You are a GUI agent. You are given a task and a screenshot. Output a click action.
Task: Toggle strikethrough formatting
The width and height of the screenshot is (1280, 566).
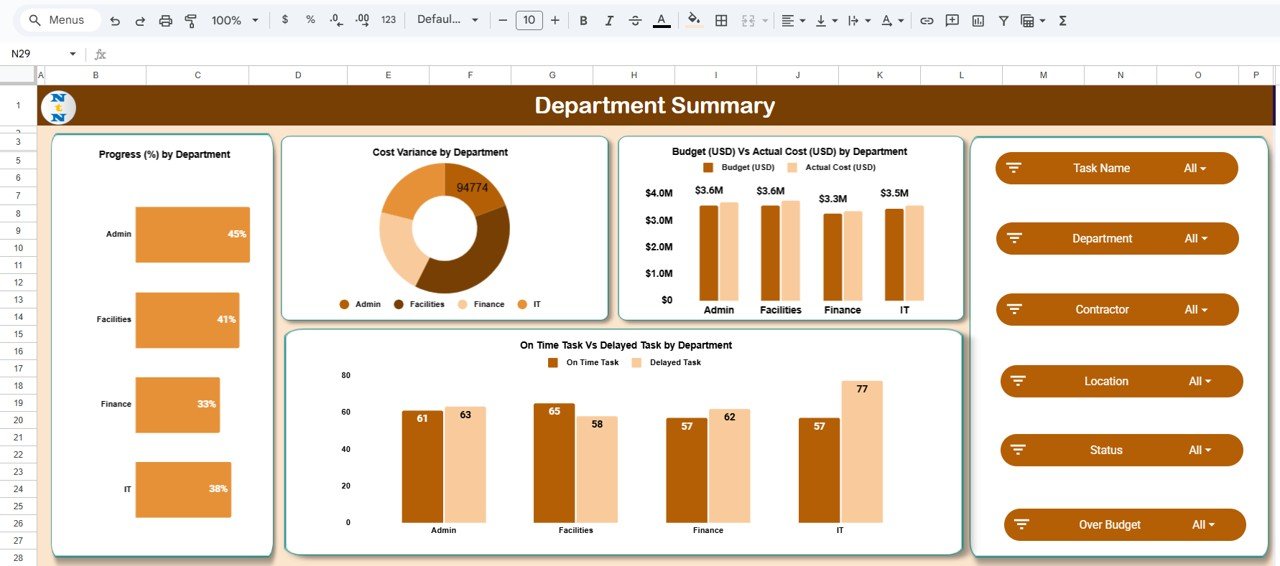pyautogui.click(x=634, y=20)
